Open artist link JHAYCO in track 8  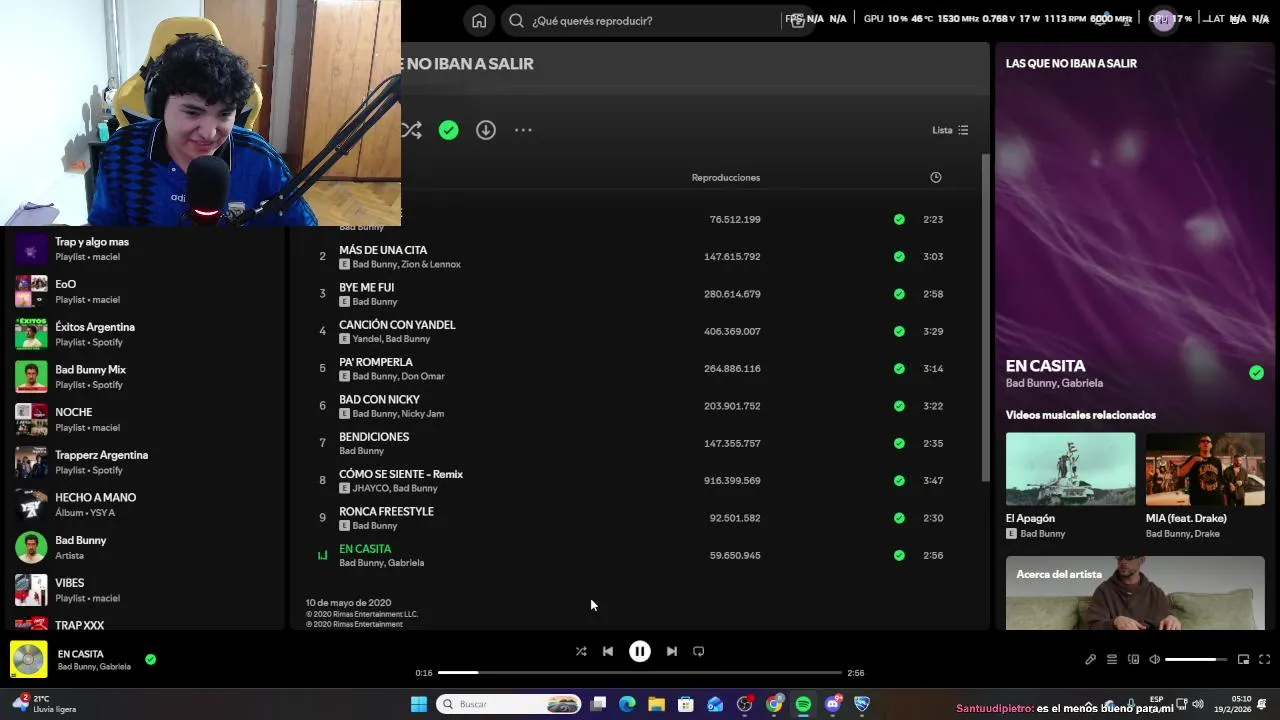[370, 488]
